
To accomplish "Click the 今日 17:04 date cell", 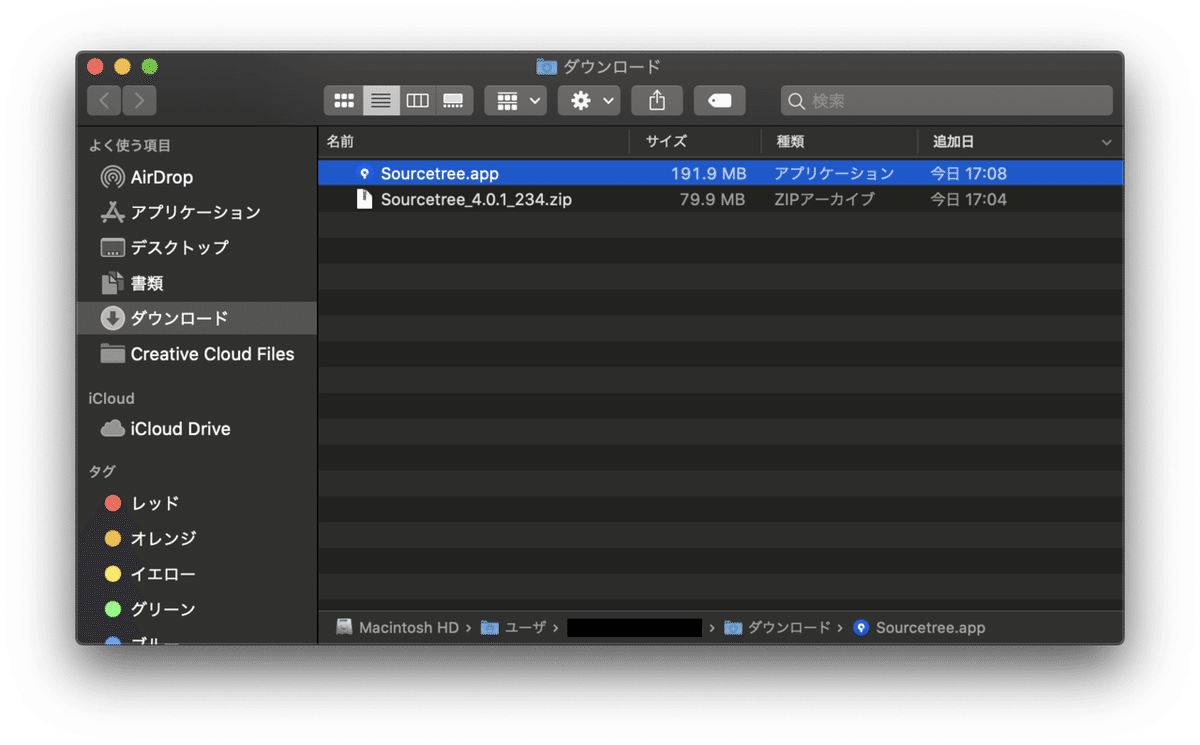I will [968, 199].
